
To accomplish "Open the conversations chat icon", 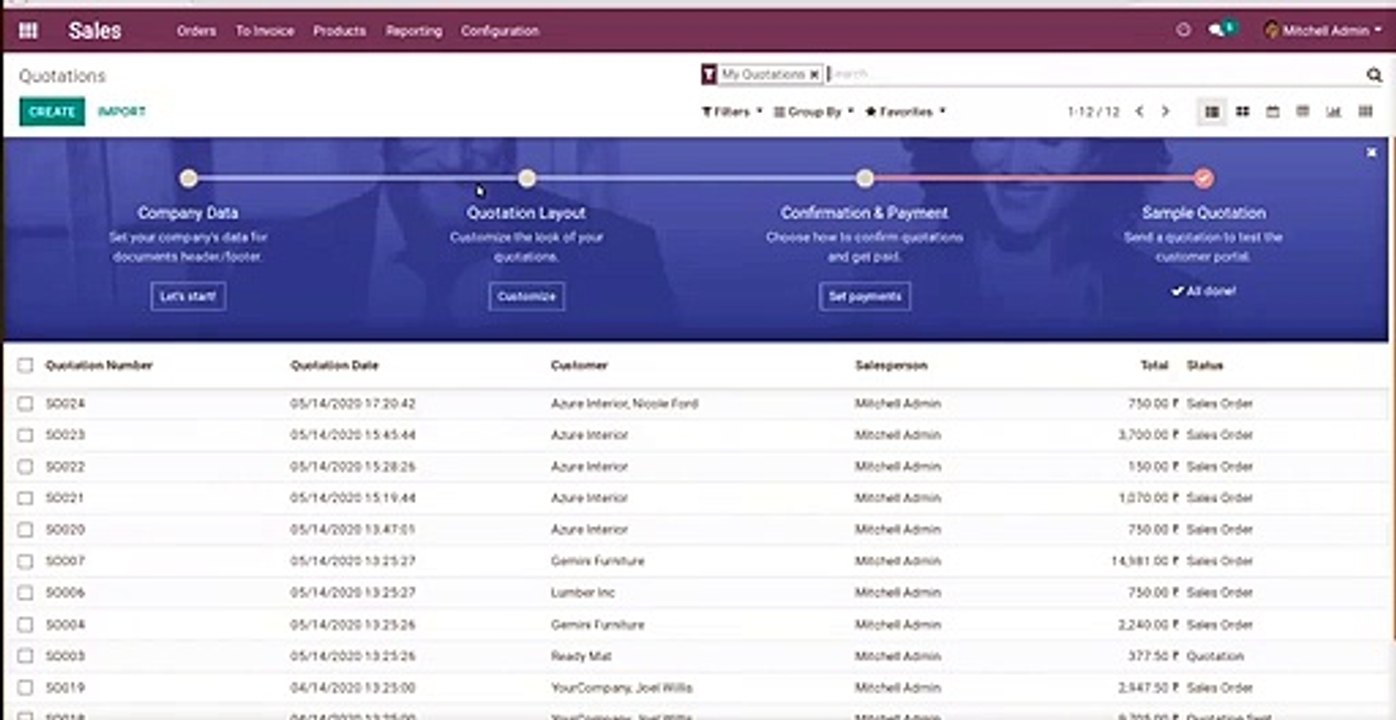I will (1217, 30).
